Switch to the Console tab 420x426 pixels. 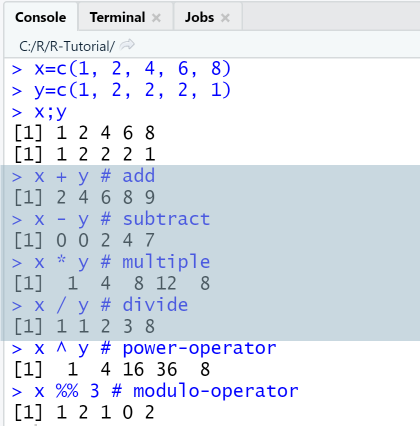pyautogui.click(x=41, y=17)
